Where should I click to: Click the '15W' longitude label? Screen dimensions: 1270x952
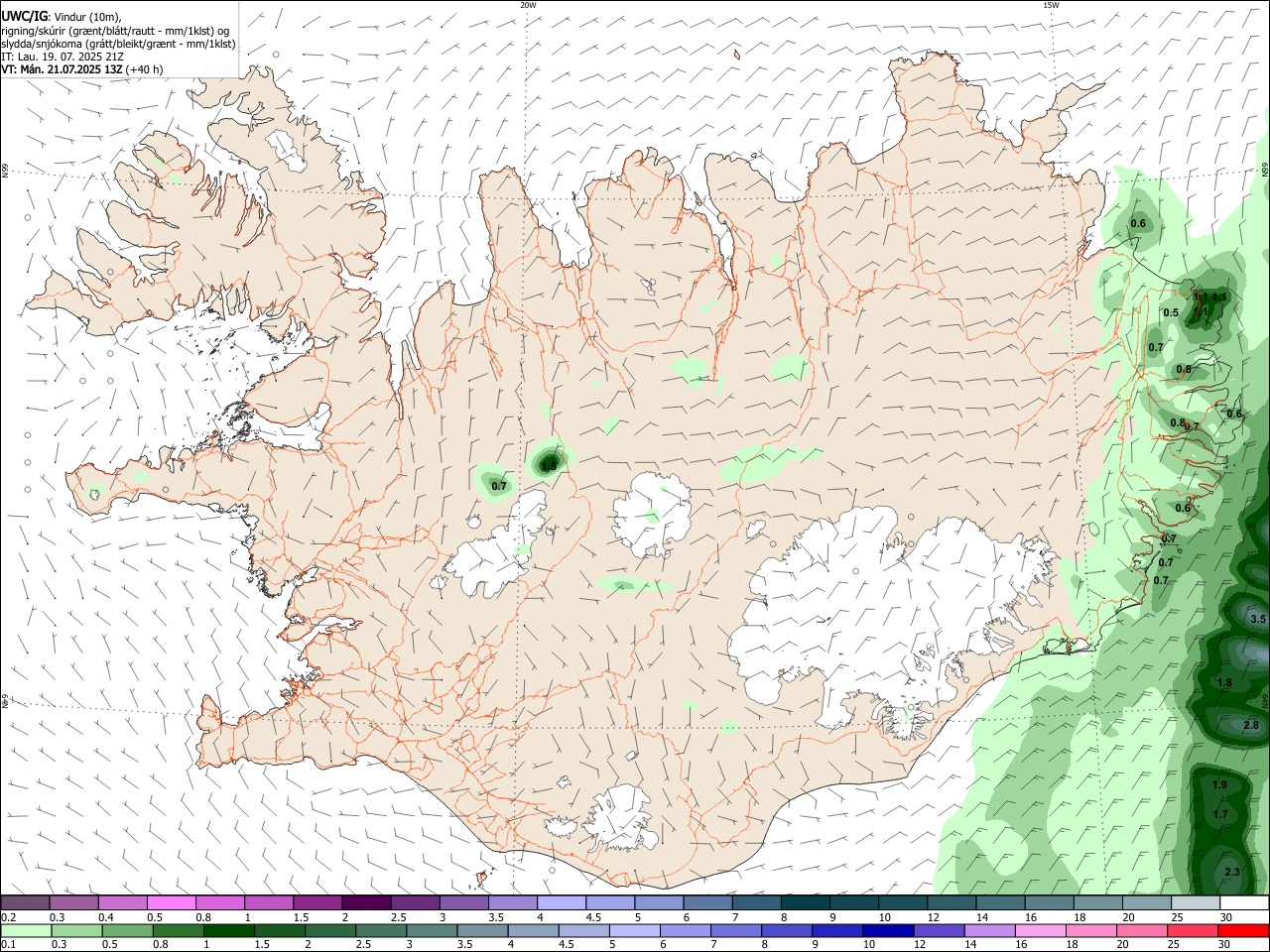coord(1051,5)
